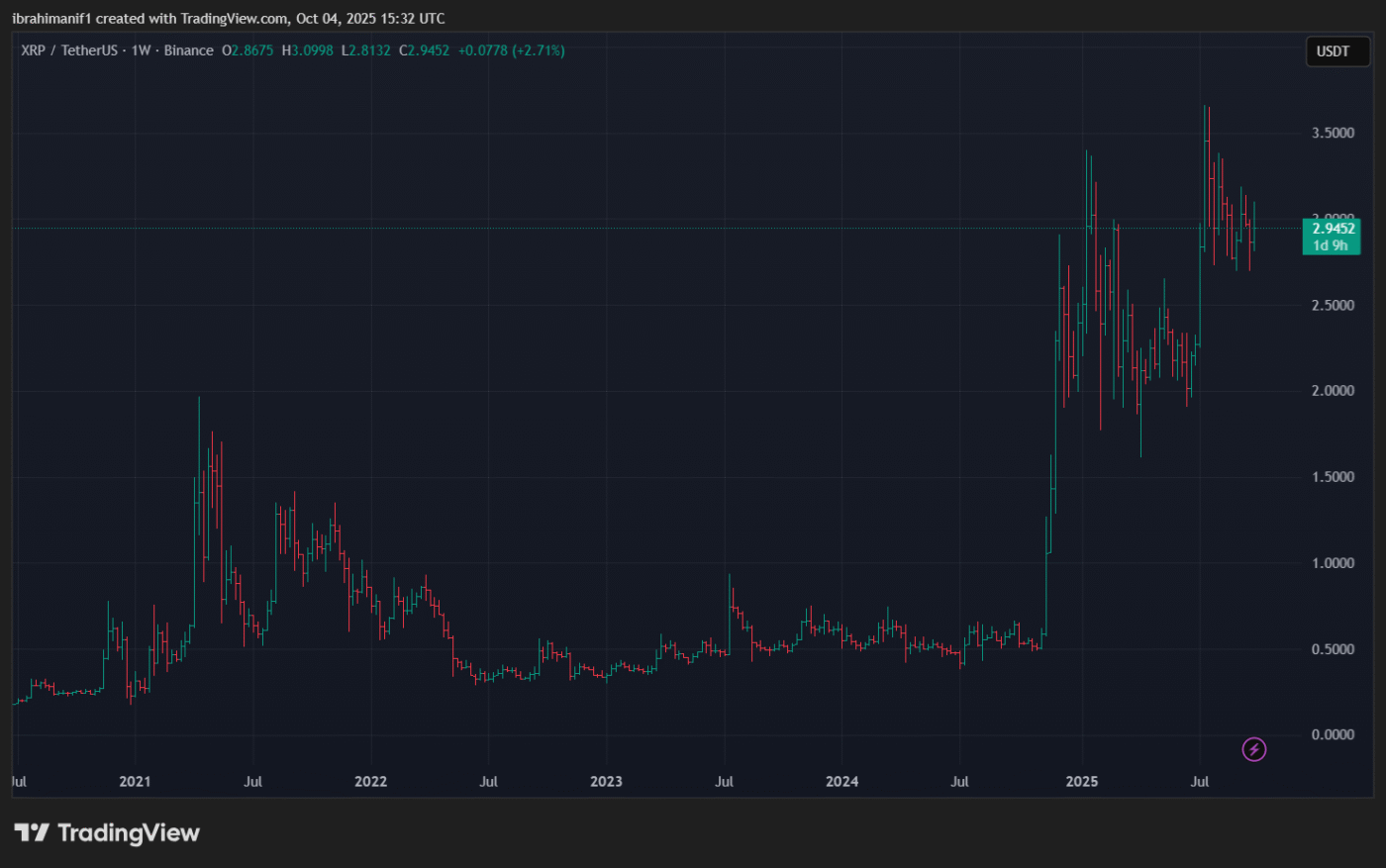Click the 3.5000 price axis label
Screen dimensions: 1386x868
click(x=1333, y=133)
